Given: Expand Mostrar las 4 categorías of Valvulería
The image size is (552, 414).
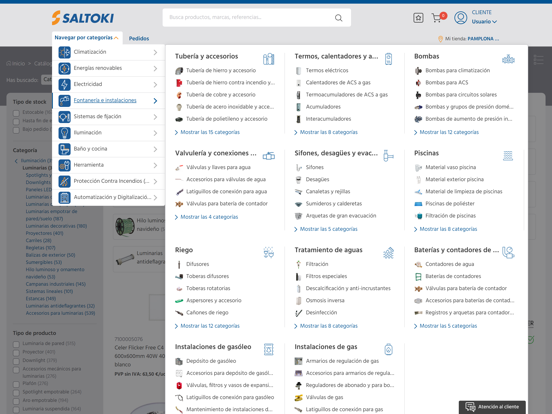Looking at the screenshot, I should tap(207, 217).
